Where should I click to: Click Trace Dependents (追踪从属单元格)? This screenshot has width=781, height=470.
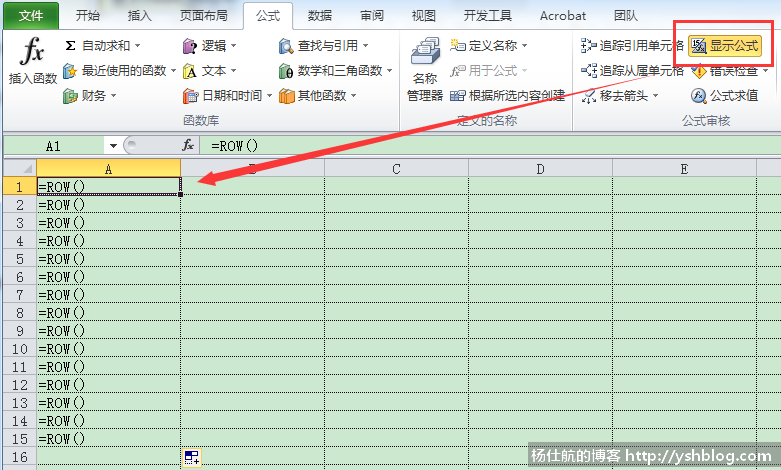click(632, 71)
